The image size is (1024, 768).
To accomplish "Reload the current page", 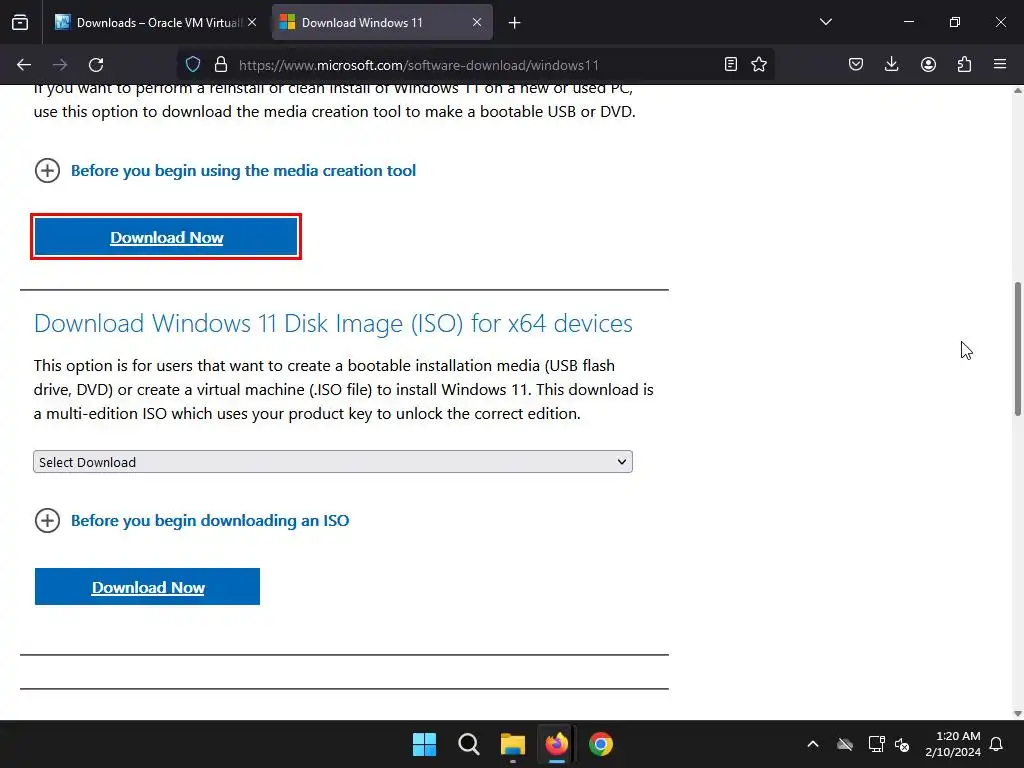I will tap(96, 65).
